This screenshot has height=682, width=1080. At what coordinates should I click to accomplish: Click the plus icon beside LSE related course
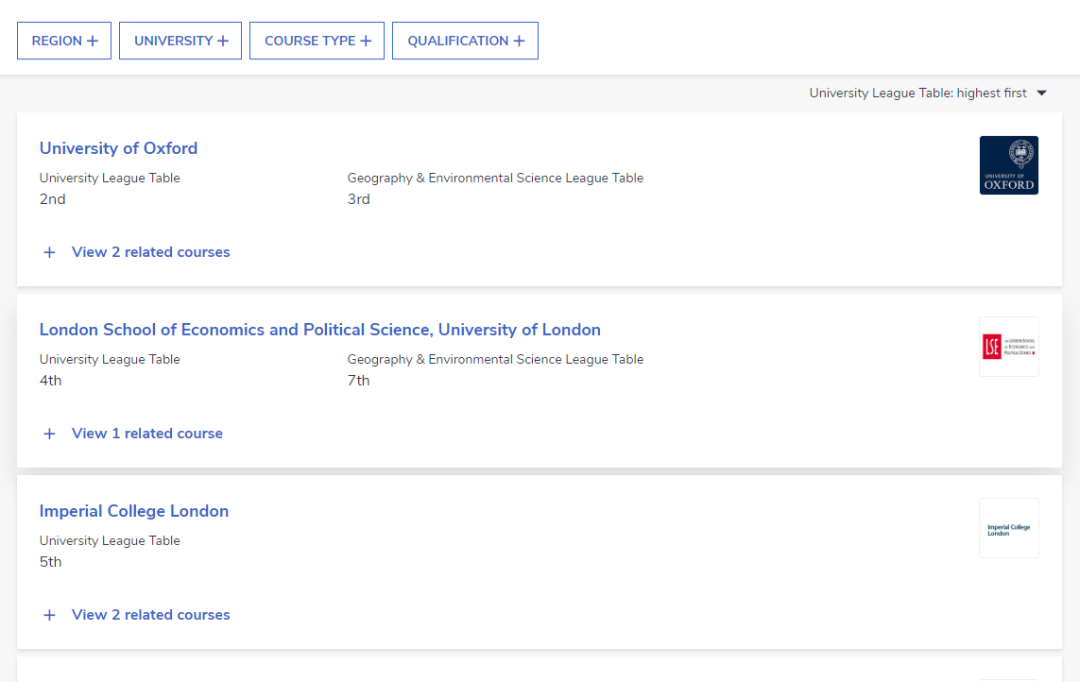[x=50, y=433]
